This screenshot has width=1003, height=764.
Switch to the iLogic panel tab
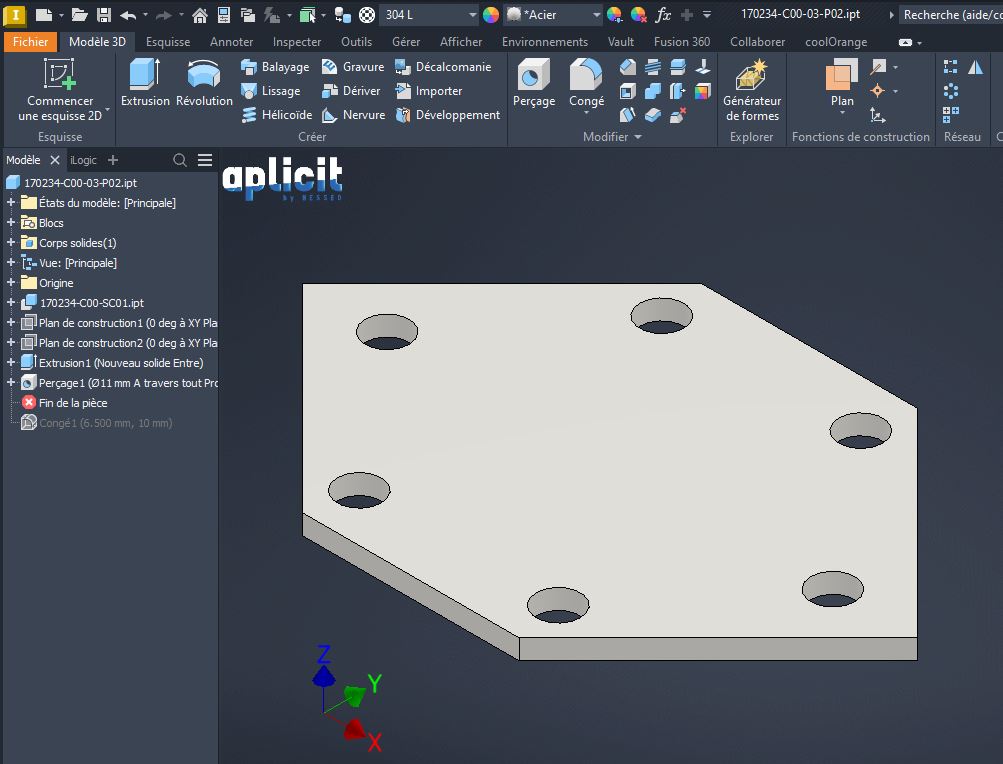pyautogui.click(x=84, y=160)
